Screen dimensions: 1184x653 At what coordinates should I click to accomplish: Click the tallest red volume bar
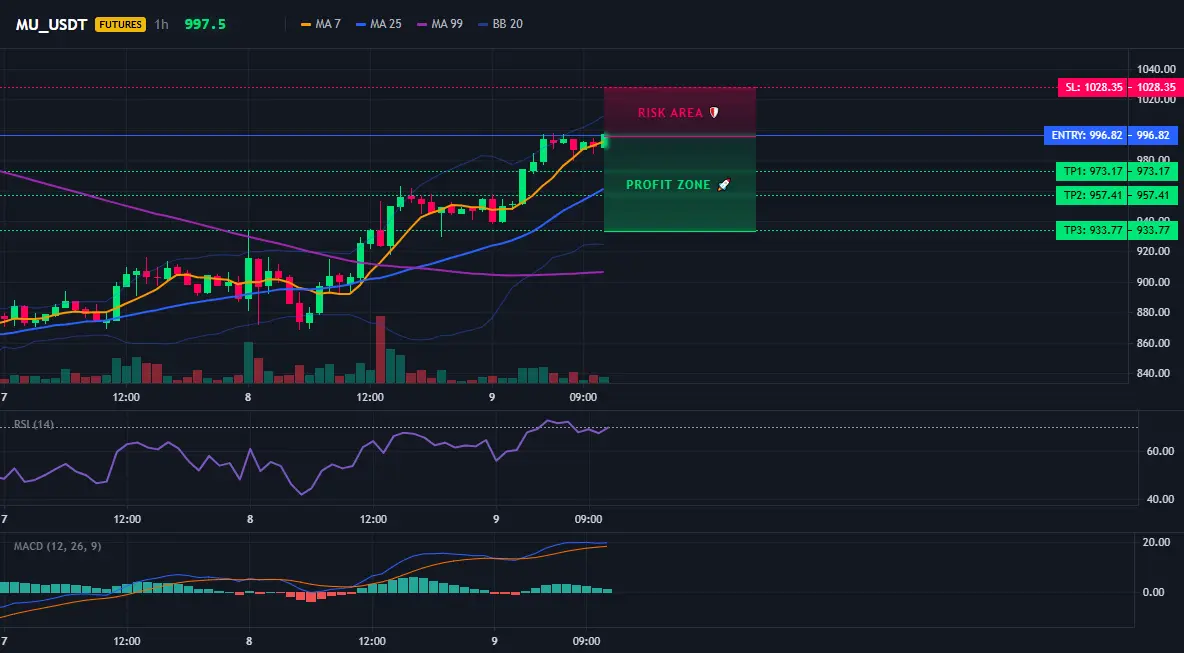381,350
